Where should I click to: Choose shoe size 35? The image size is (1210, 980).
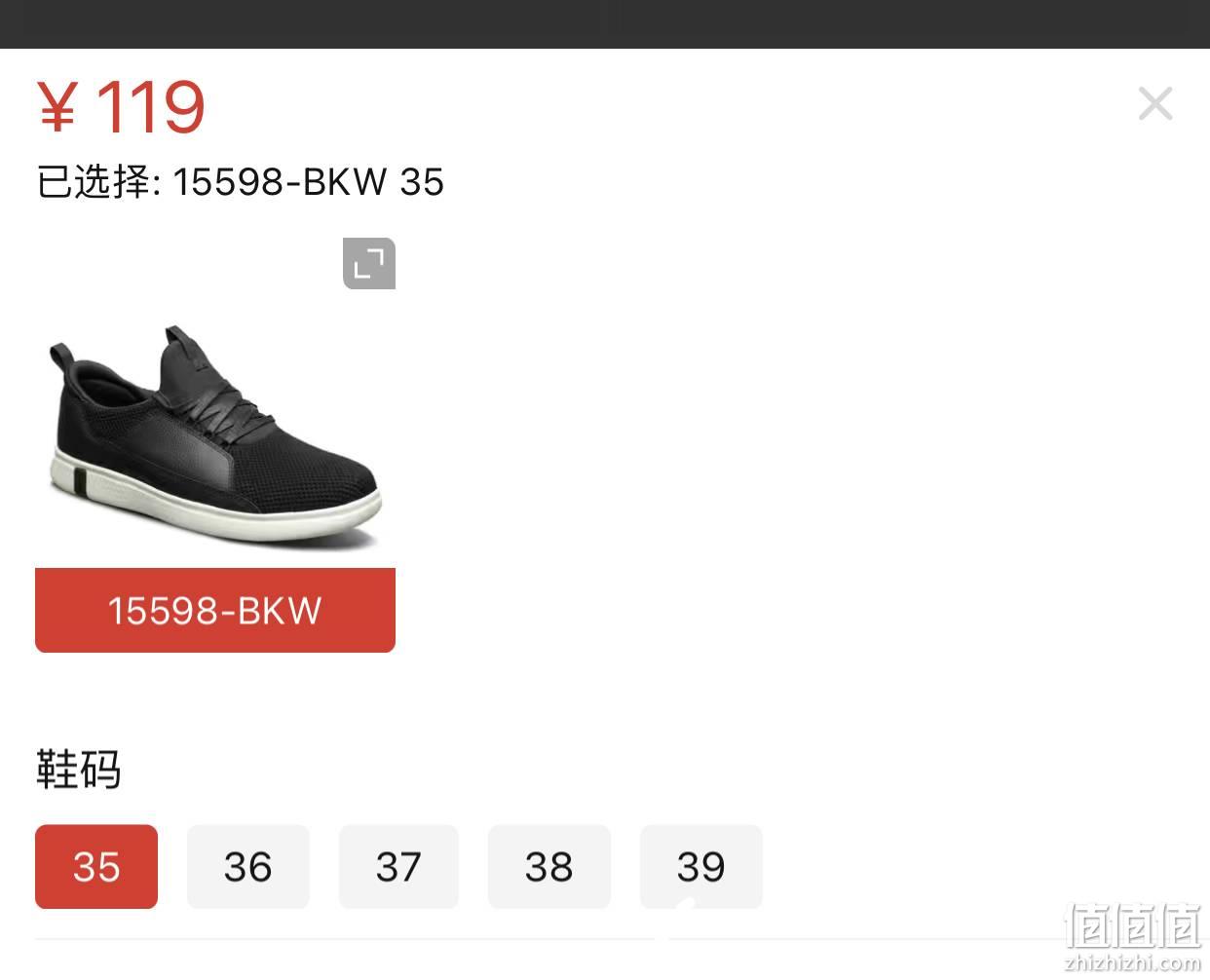click(x=96, y=867)
